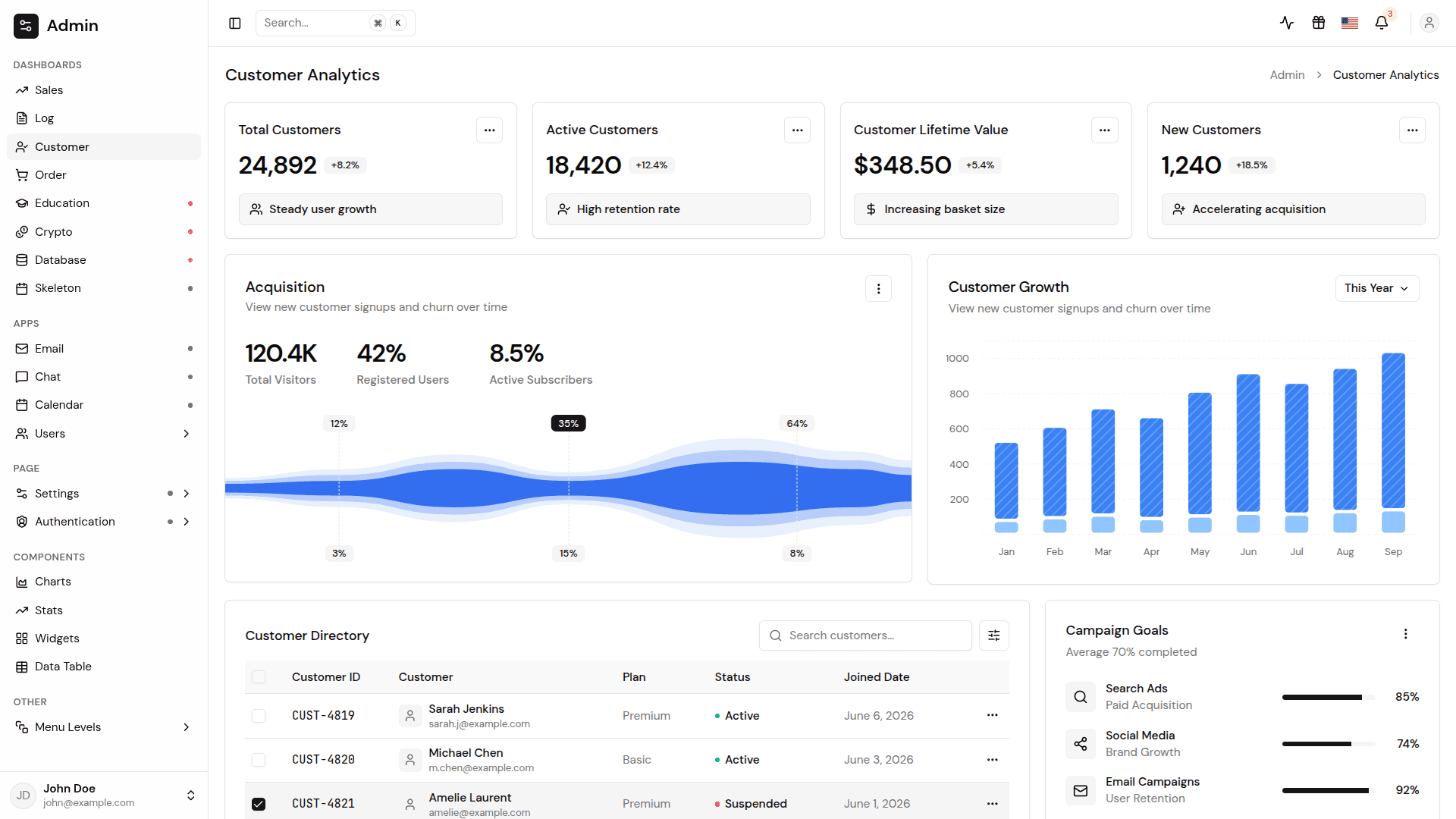Click the Social Media share icon

point(1081,744)
